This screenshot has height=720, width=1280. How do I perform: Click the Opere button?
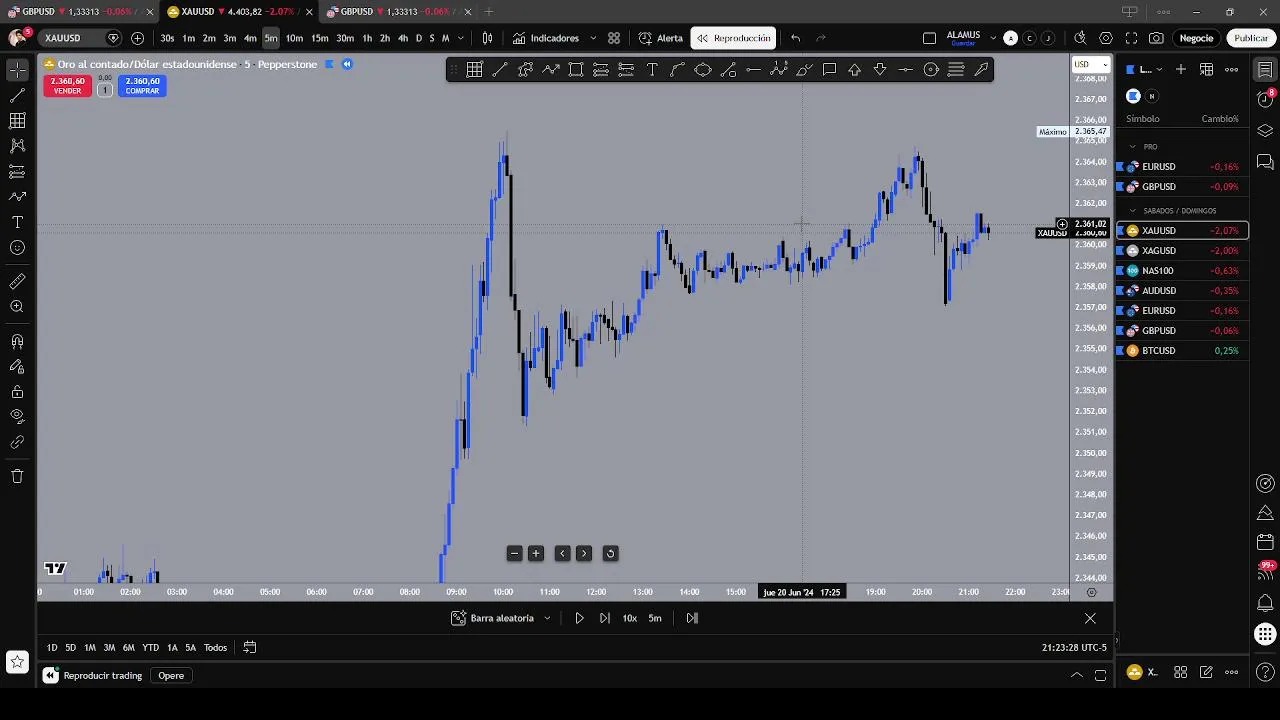click(171, 676)
